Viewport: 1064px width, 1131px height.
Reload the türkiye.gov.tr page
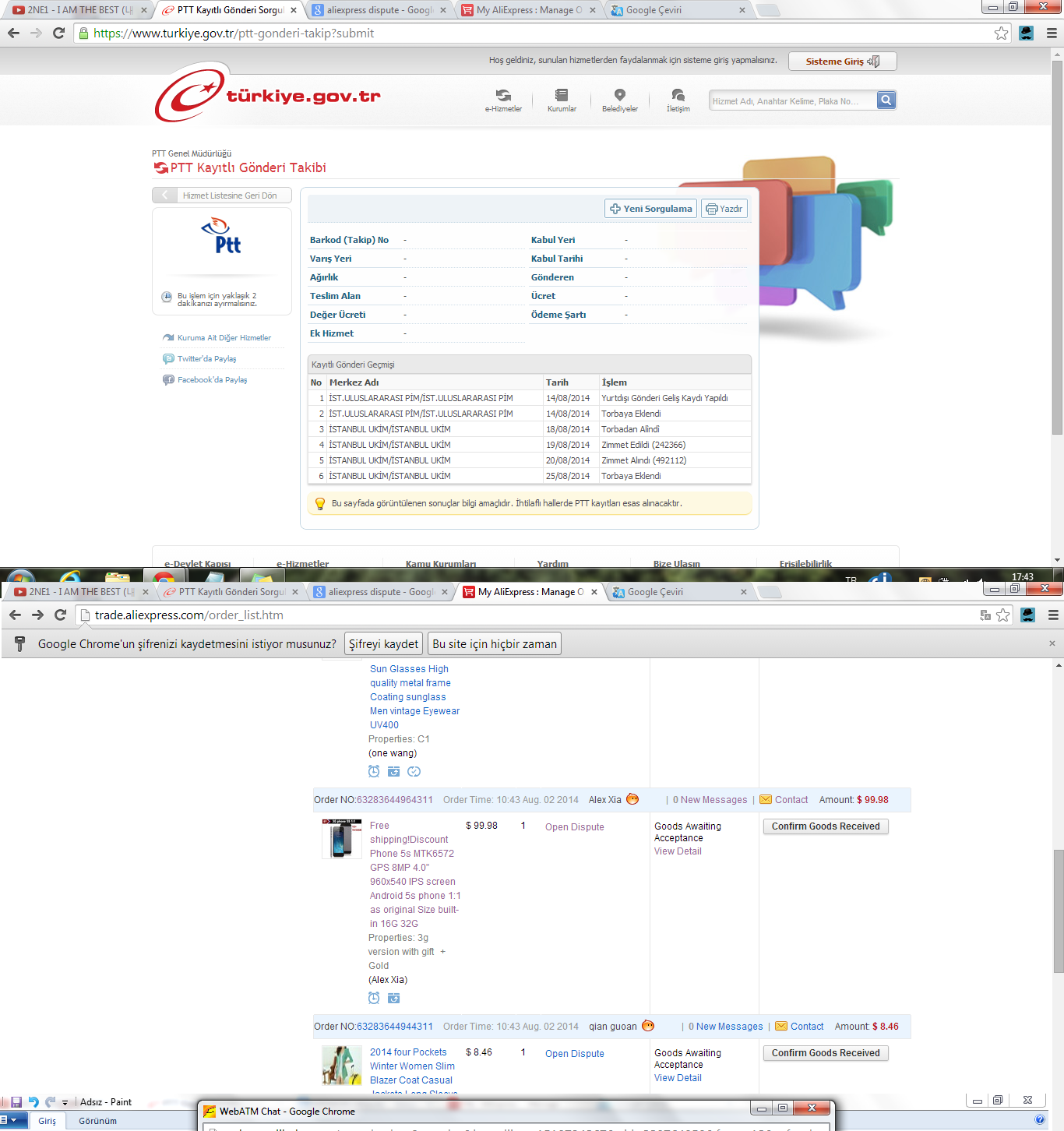[x=58, y=33]
